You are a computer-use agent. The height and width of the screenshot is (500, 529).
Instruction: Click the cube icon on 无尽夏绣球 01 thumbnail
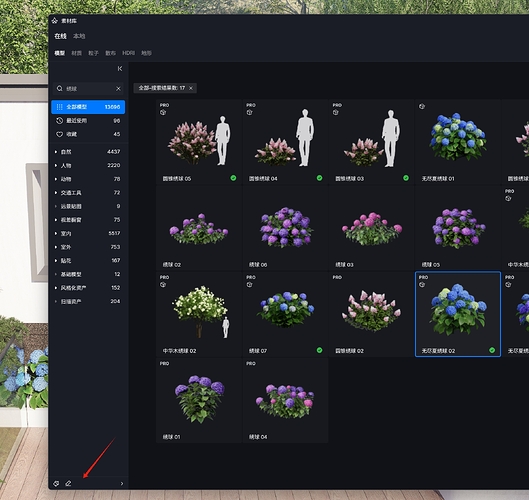(422, 106)
